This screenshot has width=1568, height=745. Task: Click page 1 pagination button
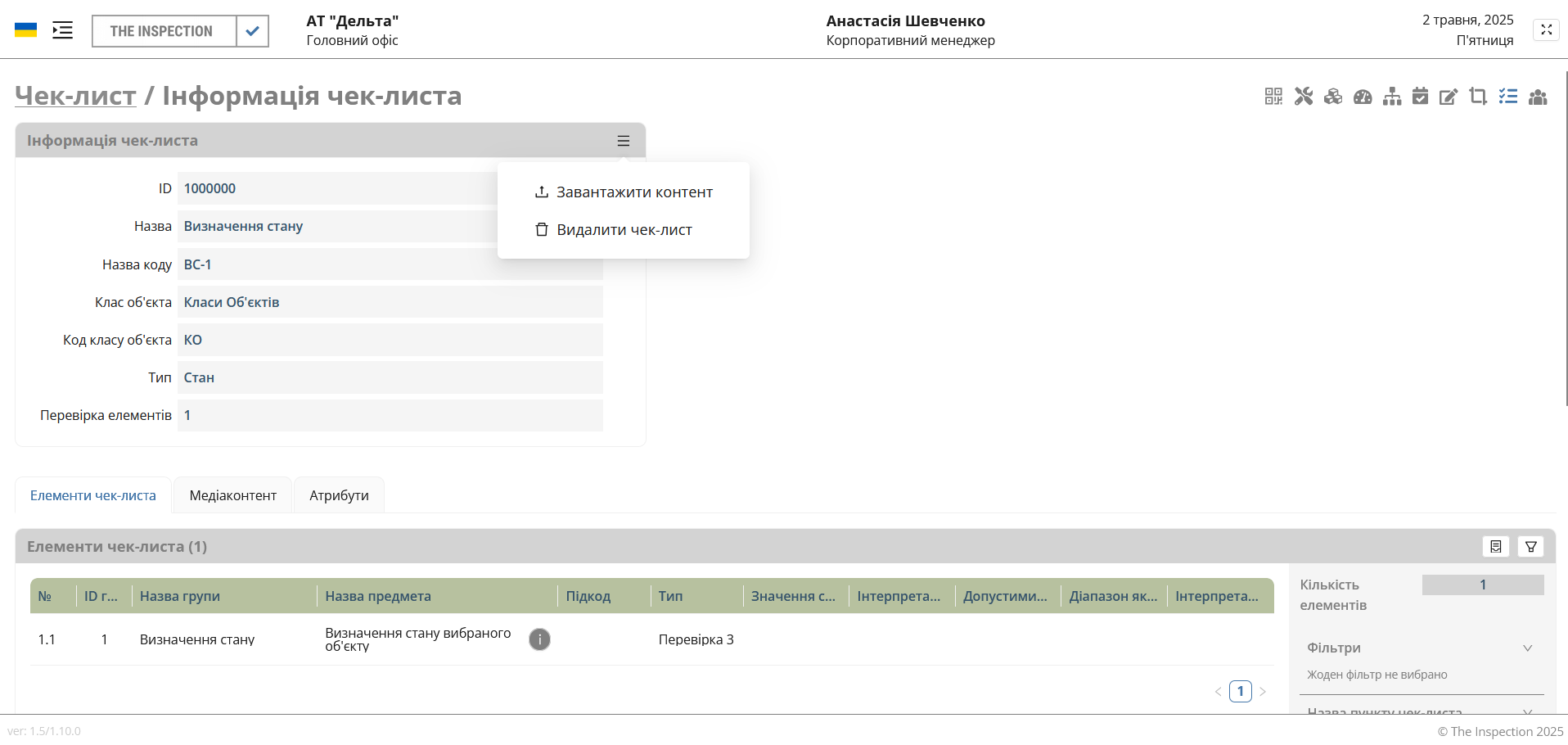coord(1240,691)
